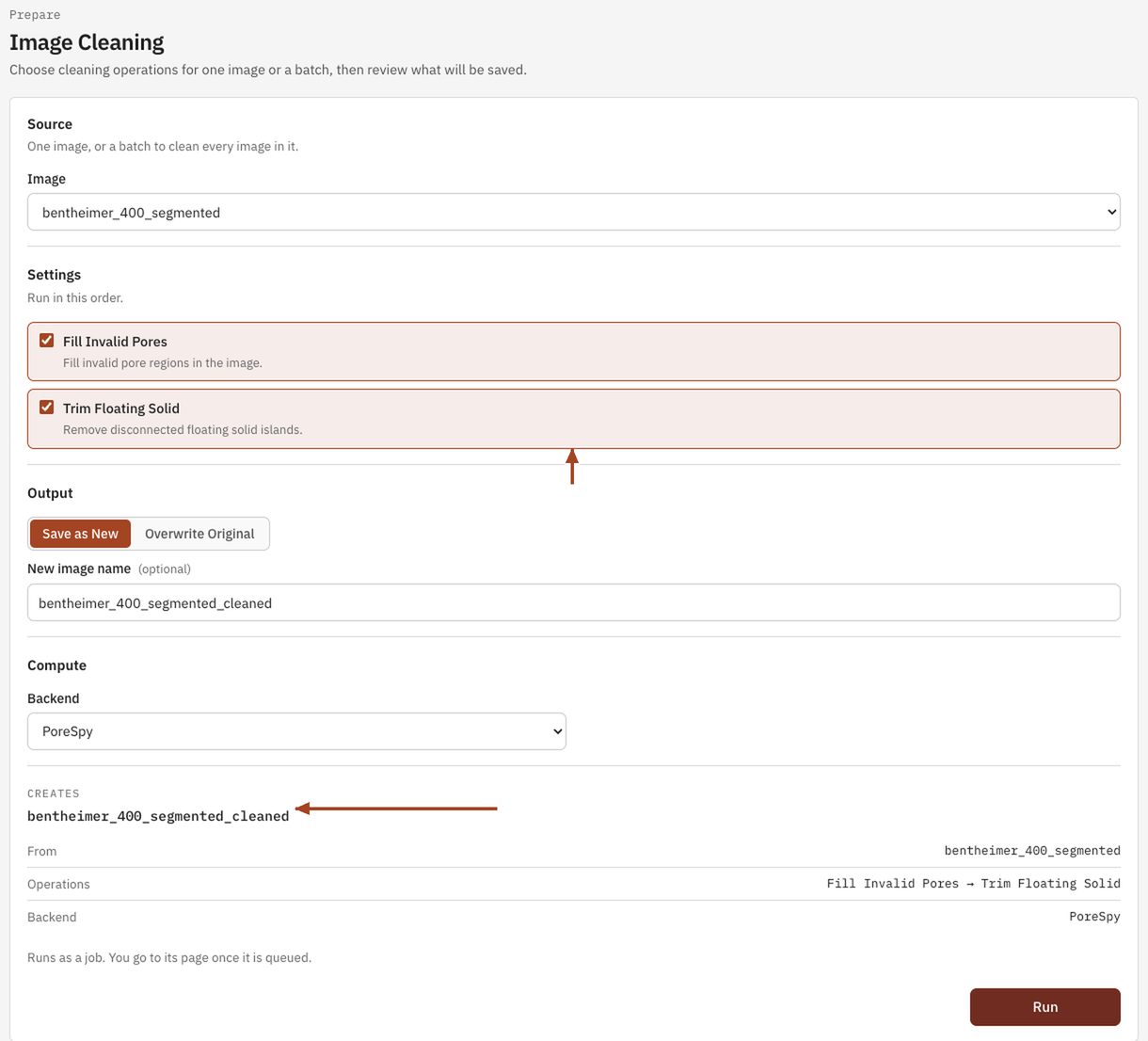Uncheck the Trim Floating Solid checkbox

click(x=46, y=408)
